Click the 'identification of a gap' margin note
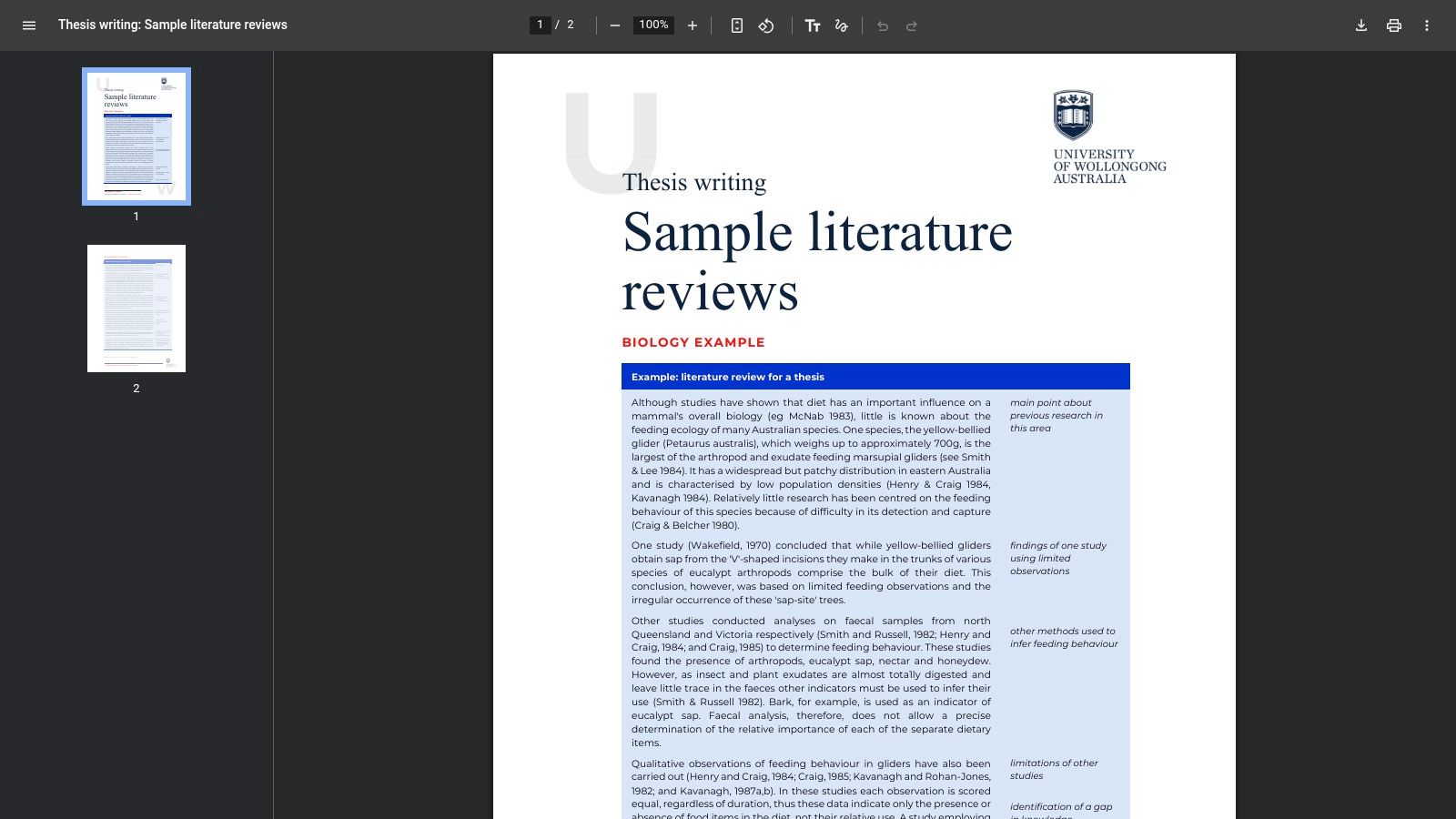This screenshot has width=1456, height=819. [x=1061, y=810]
